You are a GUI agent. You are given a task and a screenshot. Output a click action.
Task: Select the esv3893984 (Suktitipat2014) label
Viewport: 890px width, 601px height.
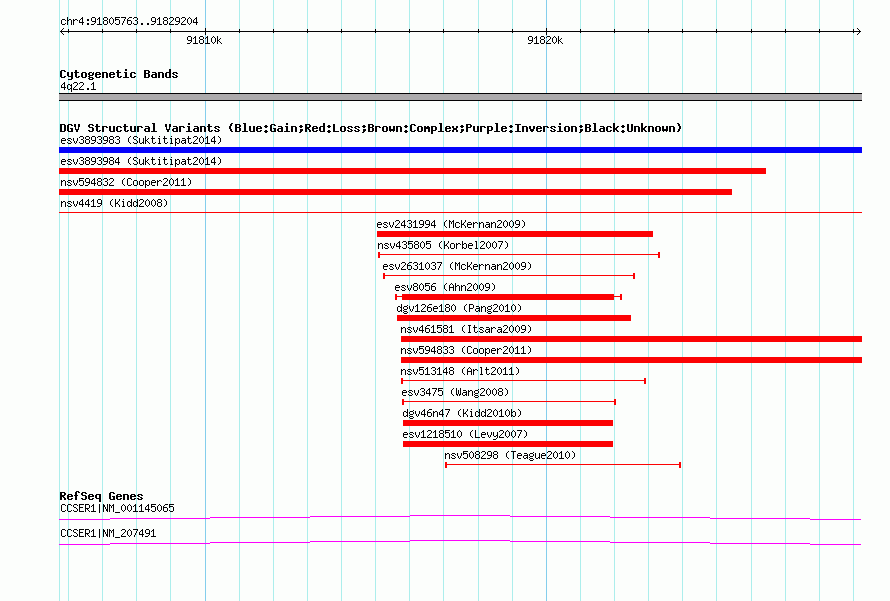click(141, 161)
